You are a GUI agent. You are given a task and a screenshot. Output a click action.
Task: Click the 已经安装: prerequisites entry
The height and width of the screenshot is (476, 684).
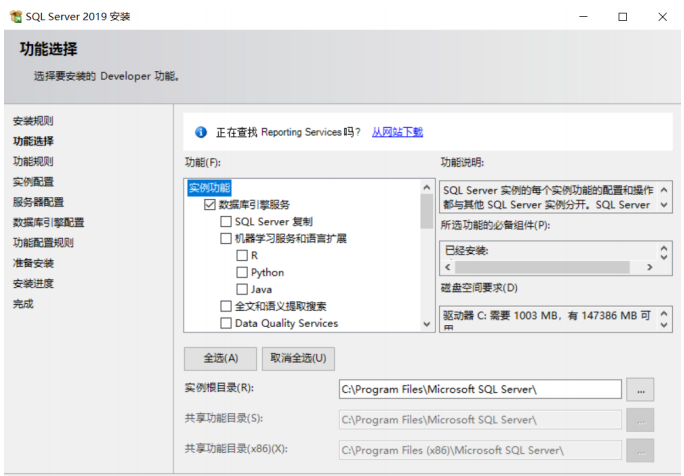pyautogui.click(x=466, y=251)
